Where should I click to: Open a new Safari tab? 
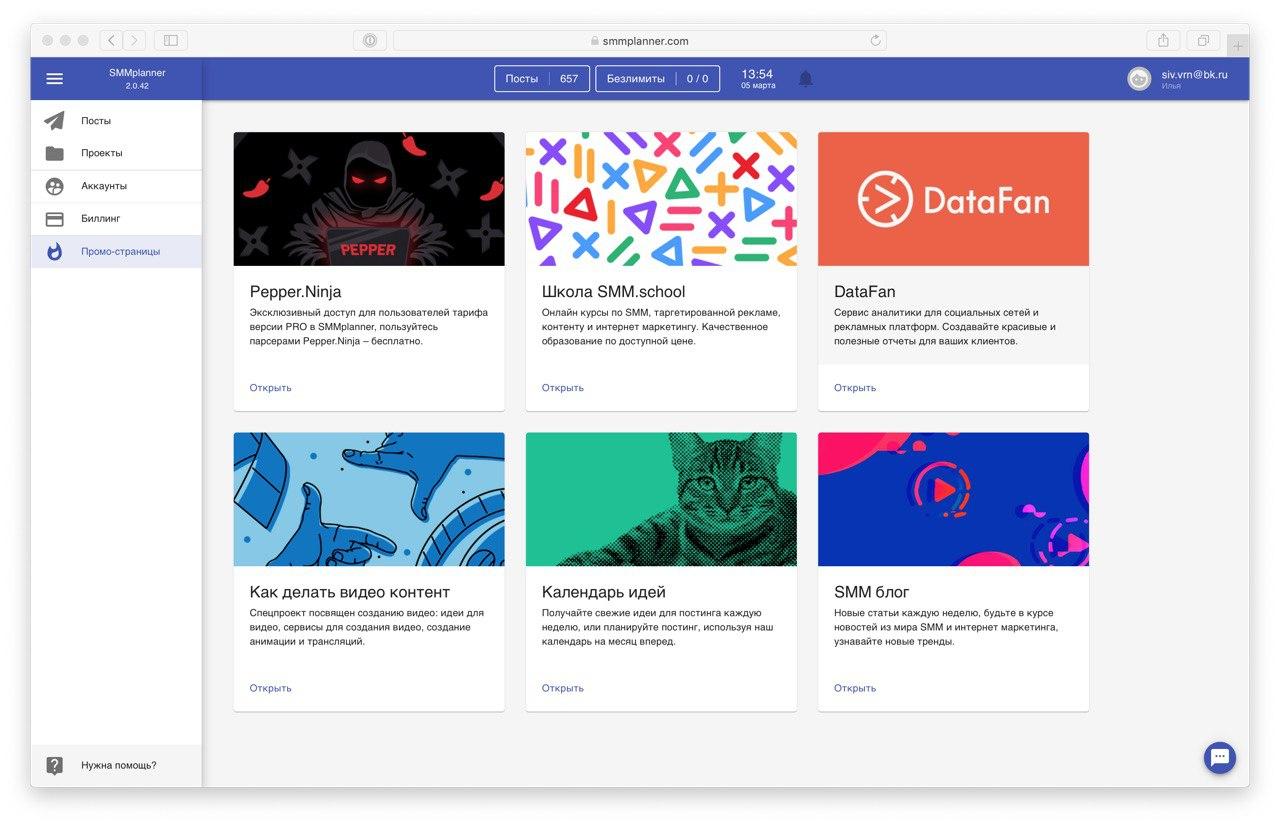tap(1238, 46)
